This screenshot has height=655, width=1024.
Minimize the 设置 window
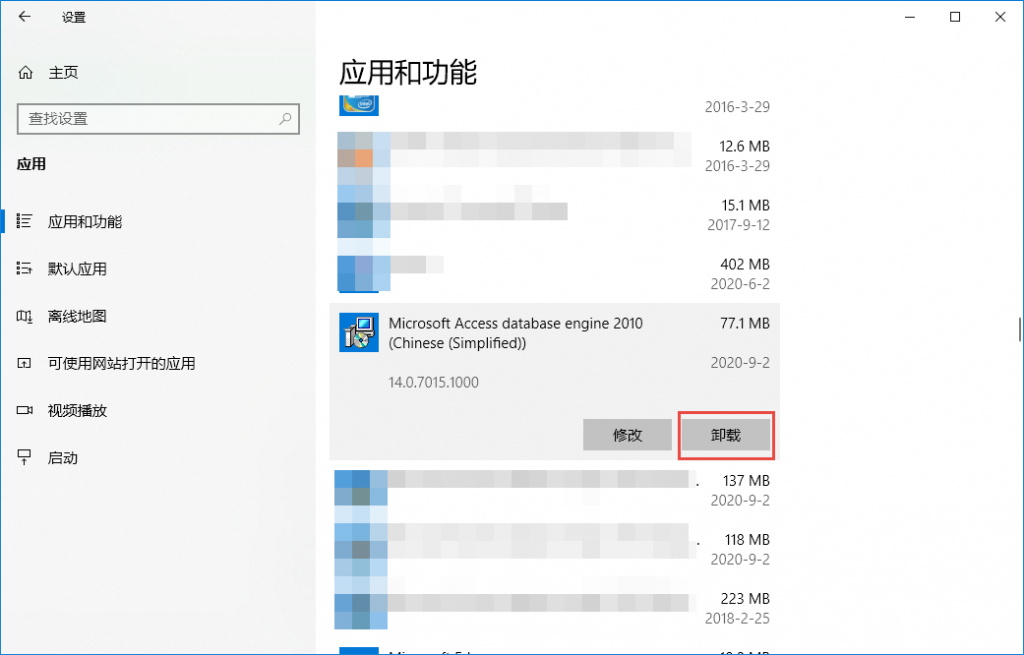coord(910,17)
